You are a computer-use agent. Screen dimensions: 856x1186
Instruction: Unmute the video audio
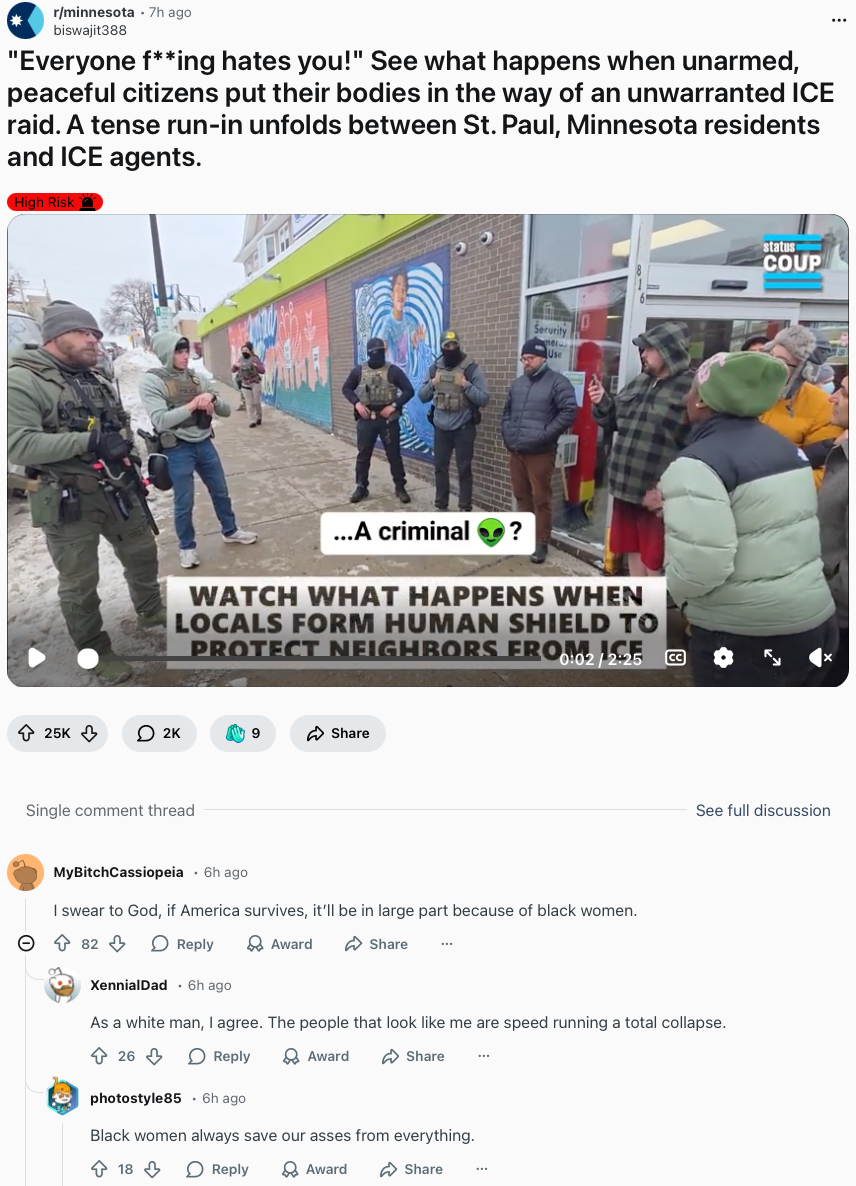click(x=820, y=658)
